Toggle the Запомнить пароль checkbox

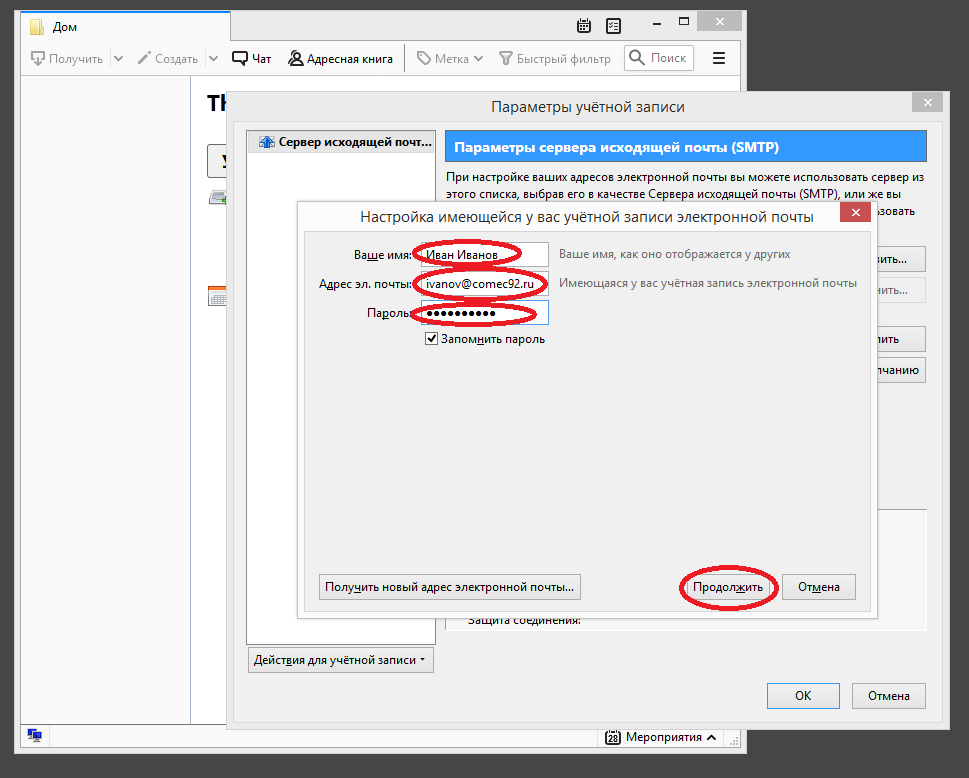click(x=432, y=339)
